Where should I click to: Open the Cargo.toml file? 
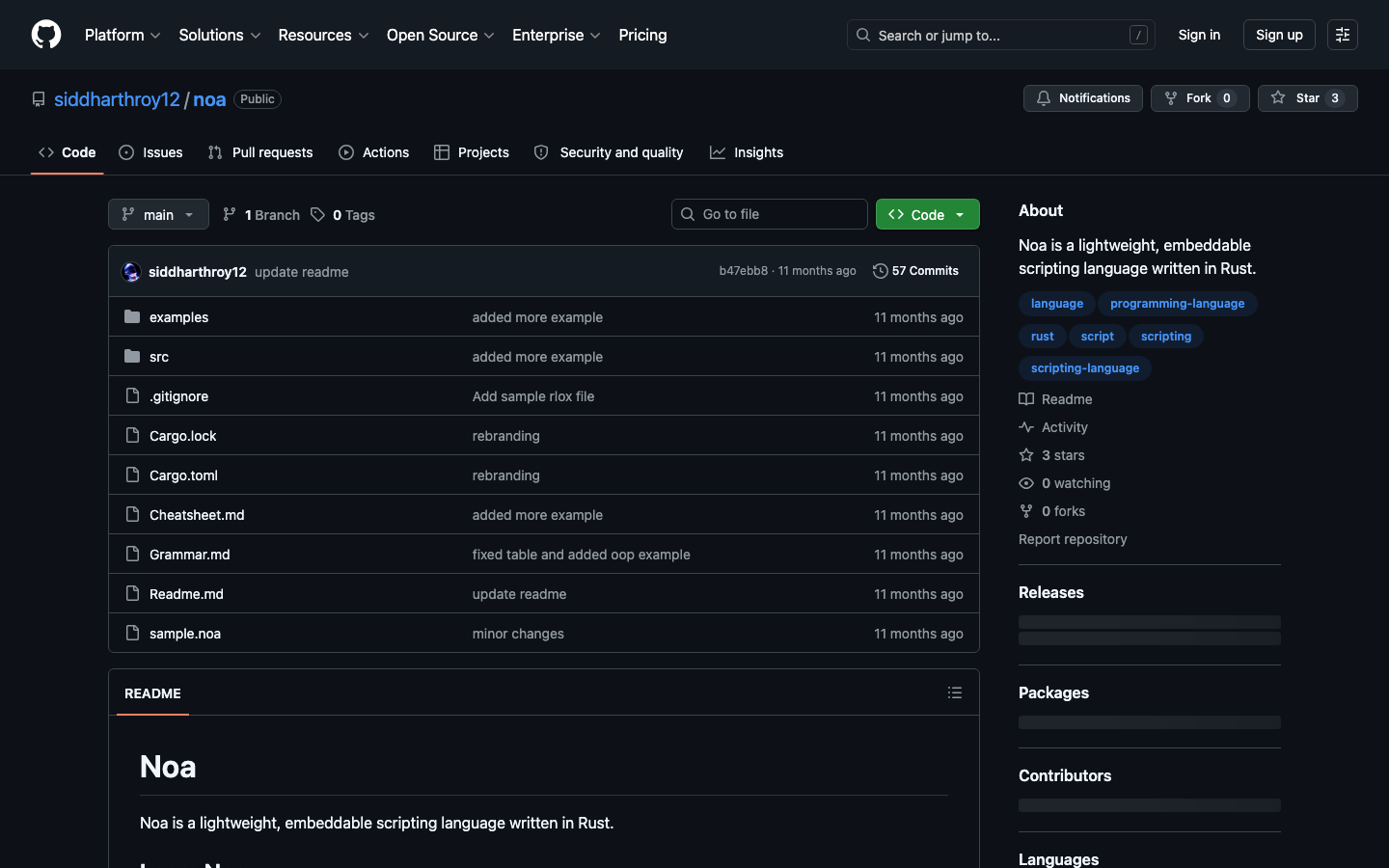point(183,475)
